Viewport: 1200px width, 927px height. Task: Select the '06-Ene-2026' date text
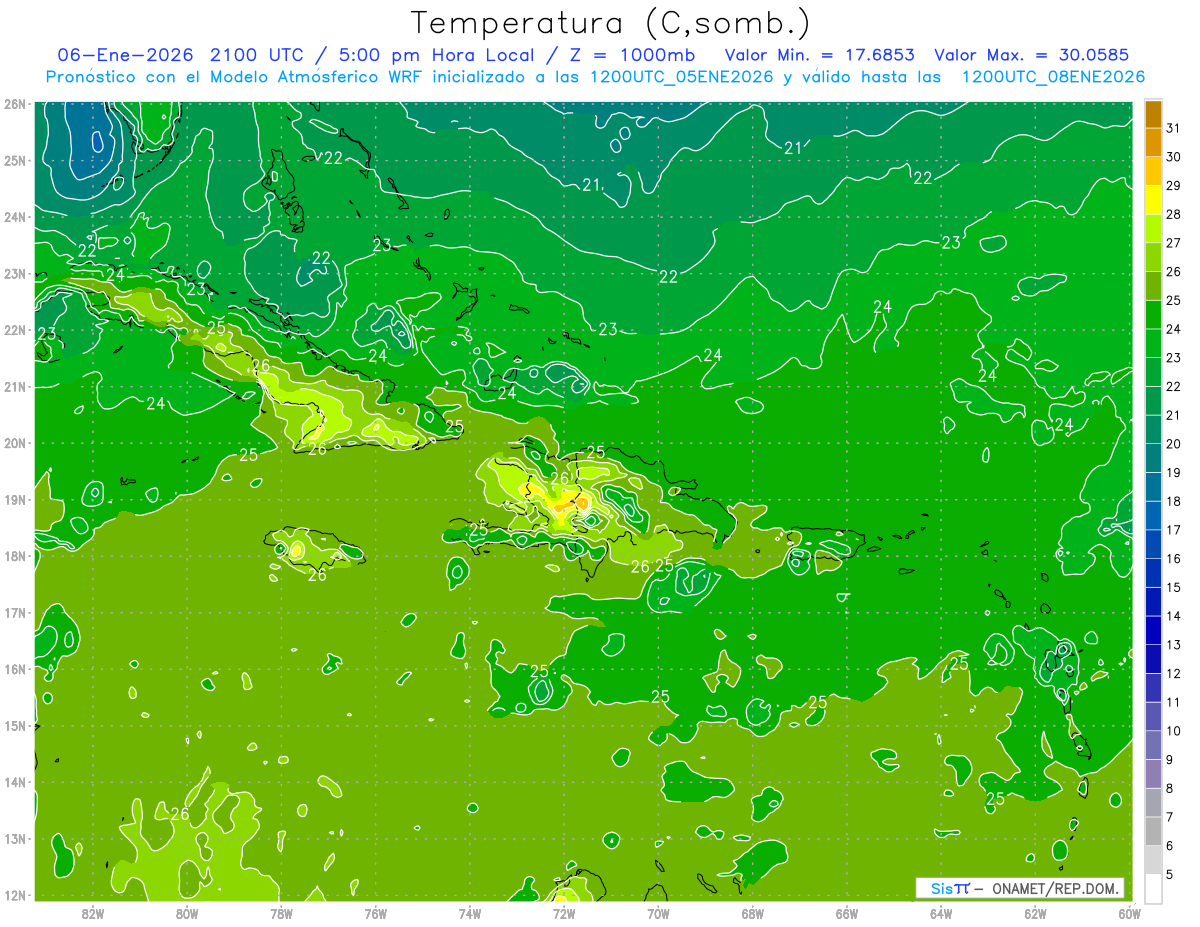[126, 55]
